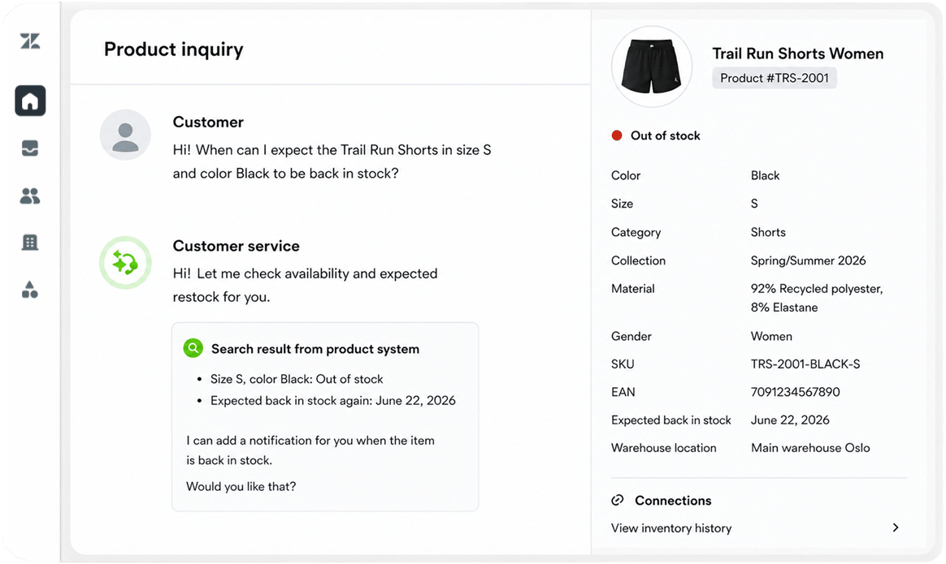Click the red Out of stock status dot
The width and height of the screenshot is (946, 564).
(617, 135)
